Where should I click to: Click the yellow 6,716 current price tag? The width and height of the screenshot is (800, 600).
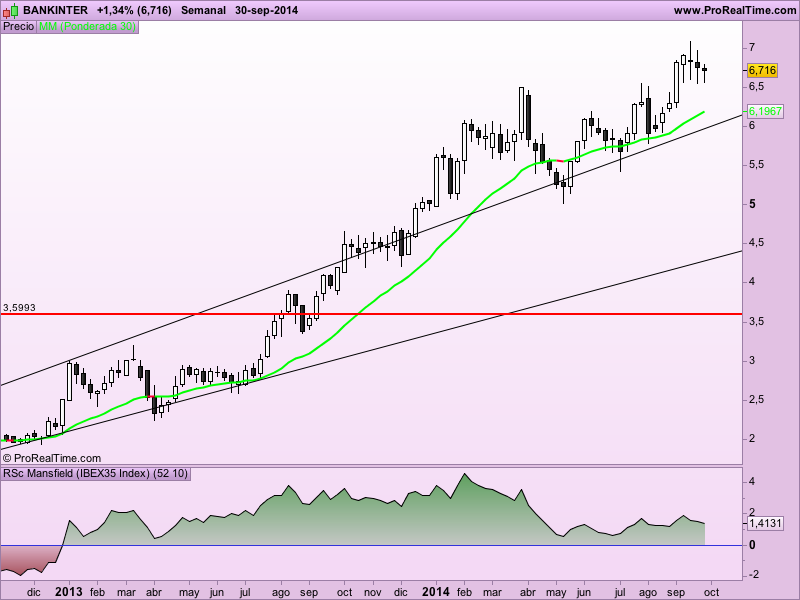point(762,70)
